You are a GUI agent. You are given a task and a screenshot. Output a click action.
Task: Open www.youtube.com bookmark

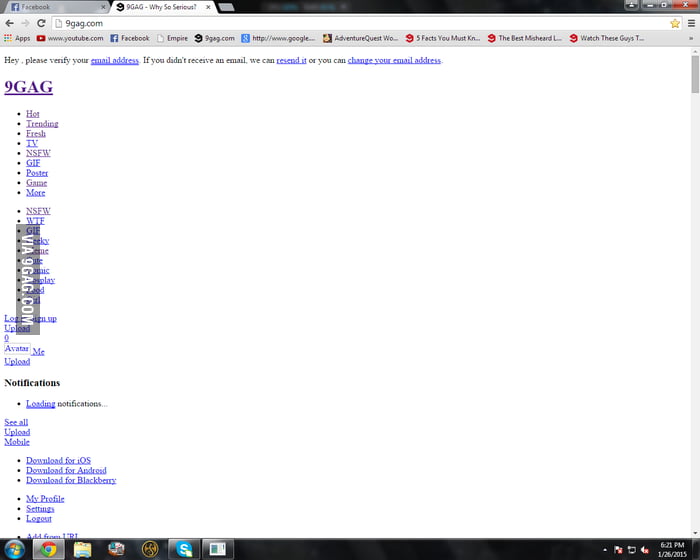pyautogui.click(x=70, y=38)
